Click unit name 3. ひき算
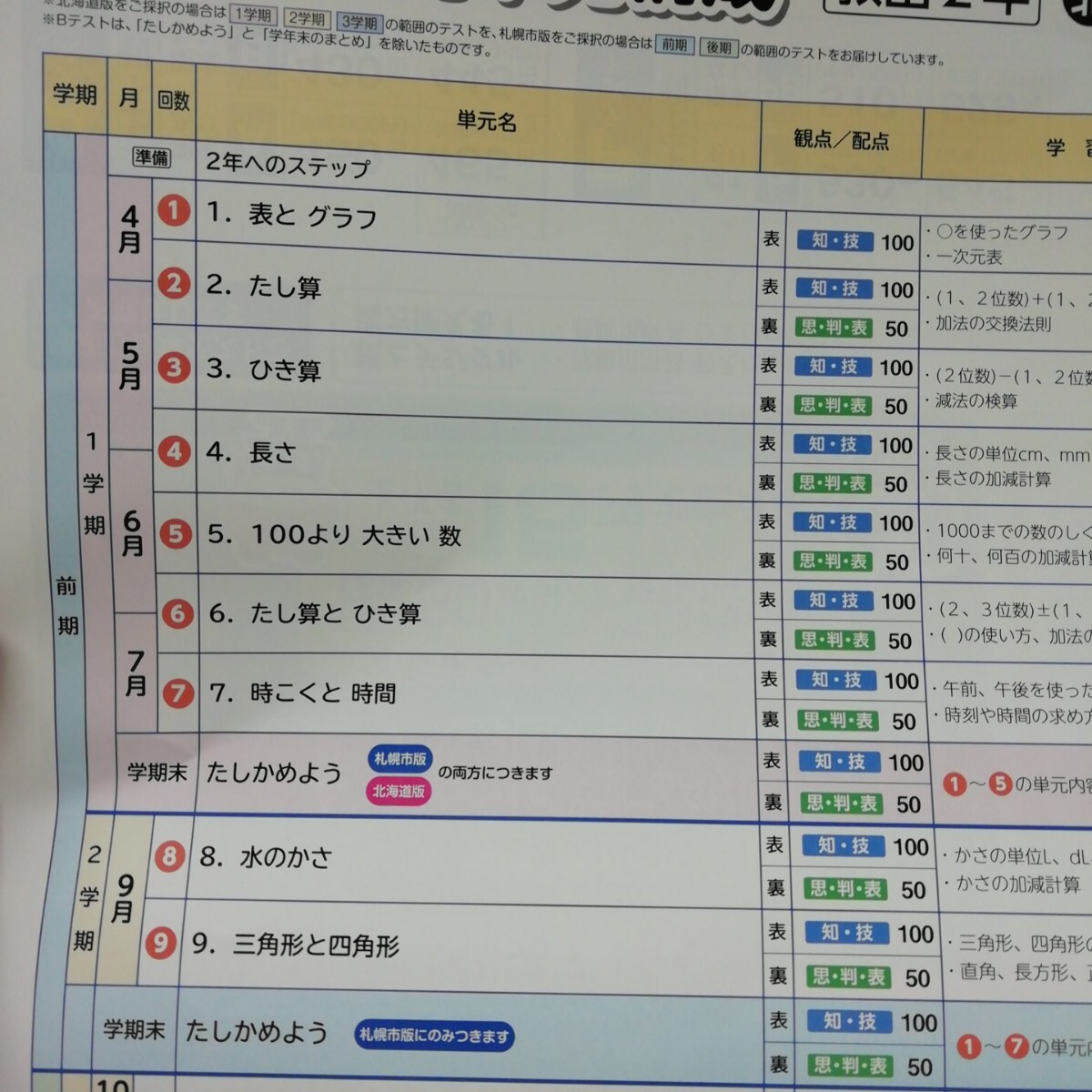Screen dimensions: 1092x1092 263,369
